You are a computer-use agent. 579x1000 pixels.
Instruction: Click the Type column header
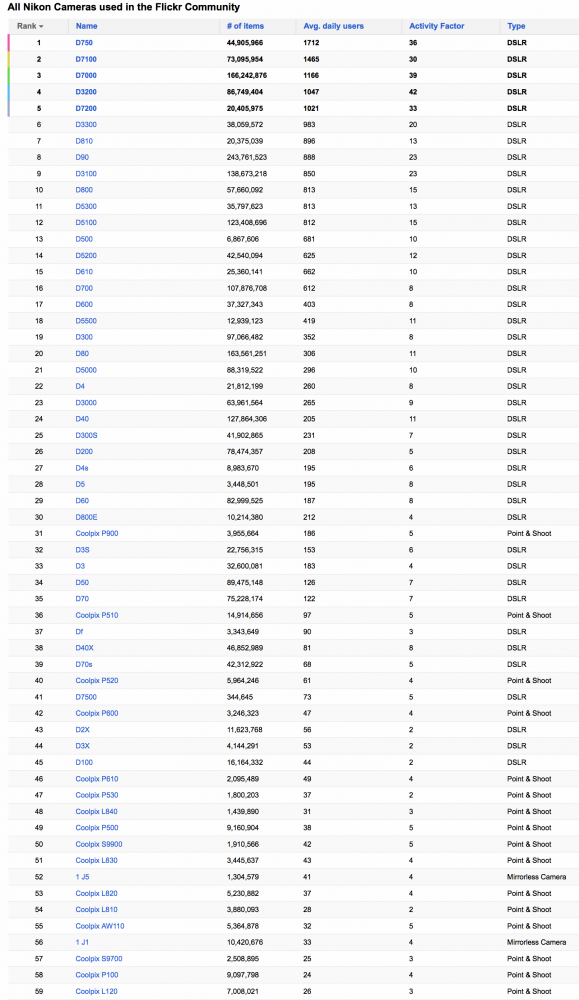pyautogui.click(x=517, y=26)
